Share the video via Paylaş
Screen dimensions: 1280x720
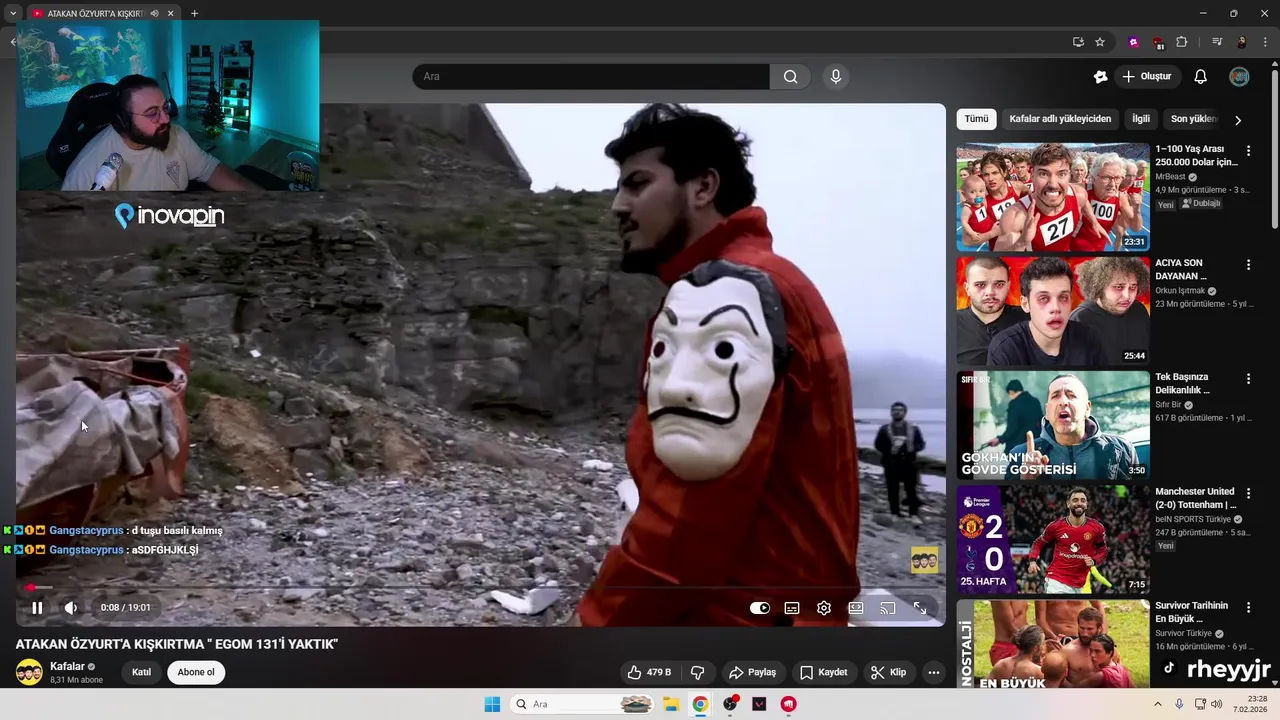[753, 672]
